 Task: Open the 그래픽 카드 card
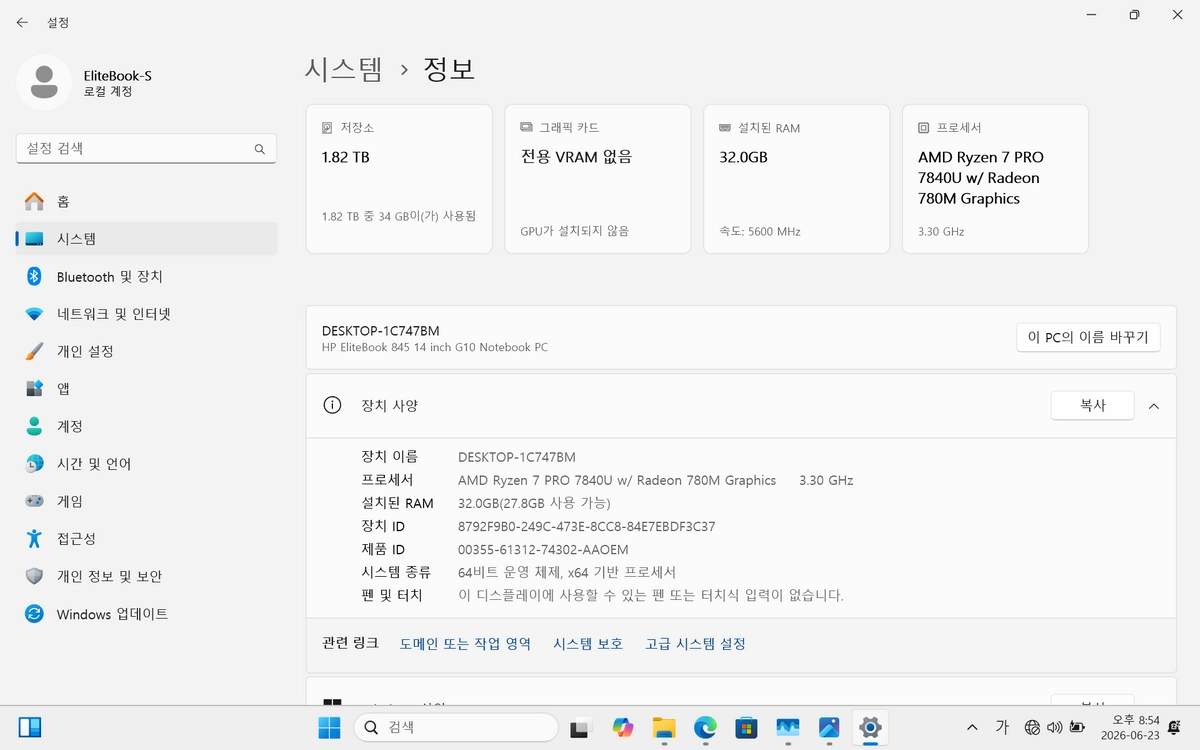598,179
